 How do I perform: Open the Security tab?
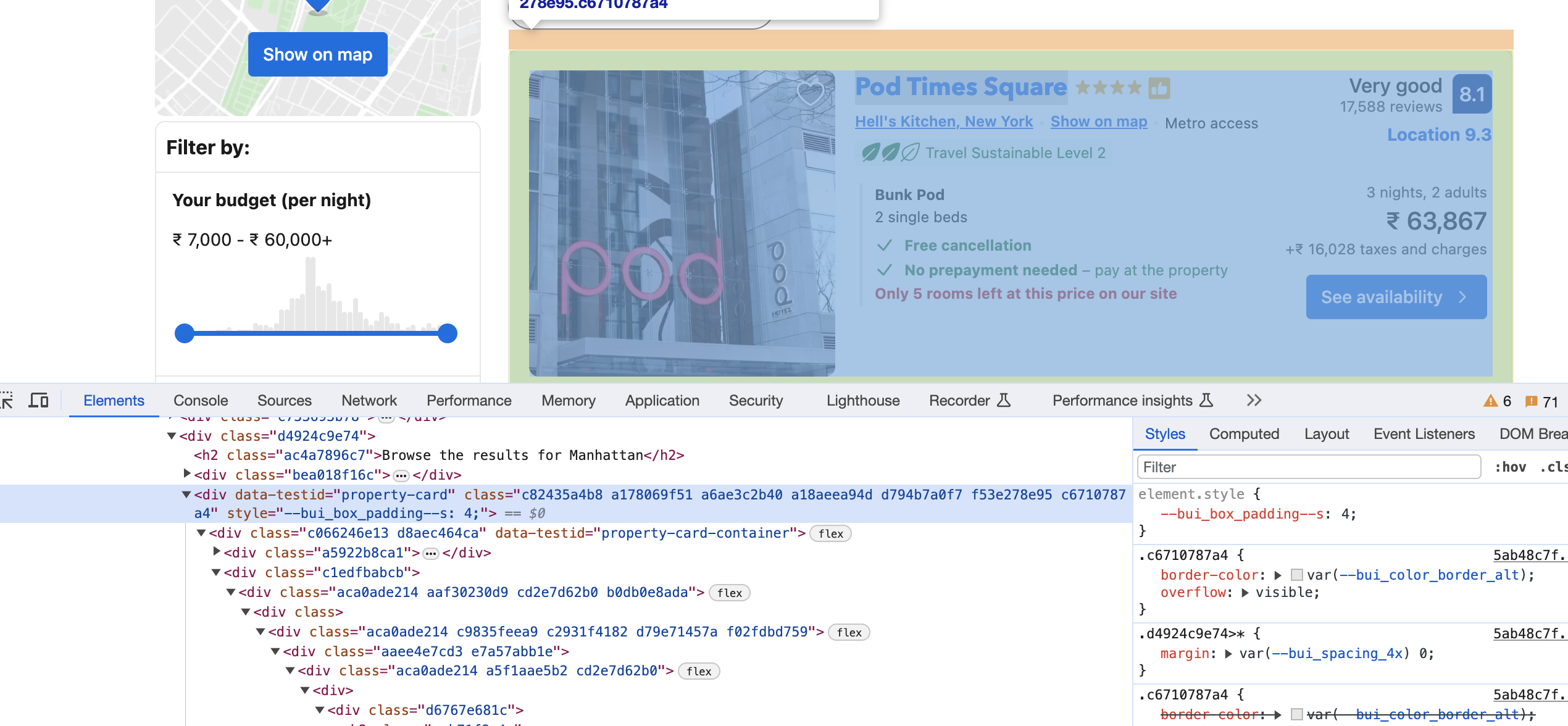click(x=756, y=401)
